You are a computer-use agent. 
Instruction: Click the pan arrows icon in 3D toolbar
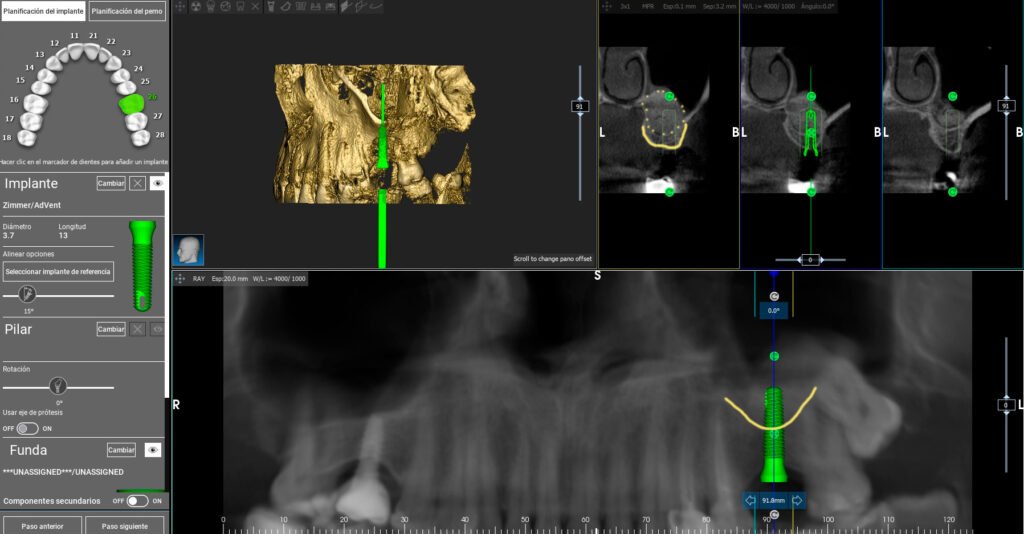click(x=180, y=7)
